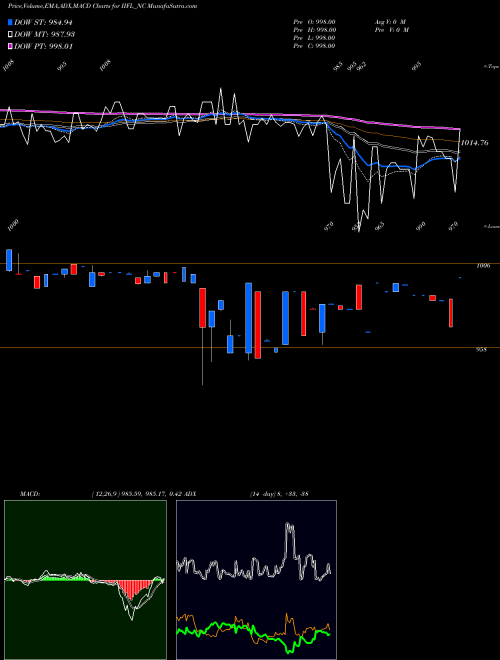Screen dimensions: 500x660
Task: Click the 'Pre O: 998.00' value
Action: pyautogui.click(x=314, y=22)
